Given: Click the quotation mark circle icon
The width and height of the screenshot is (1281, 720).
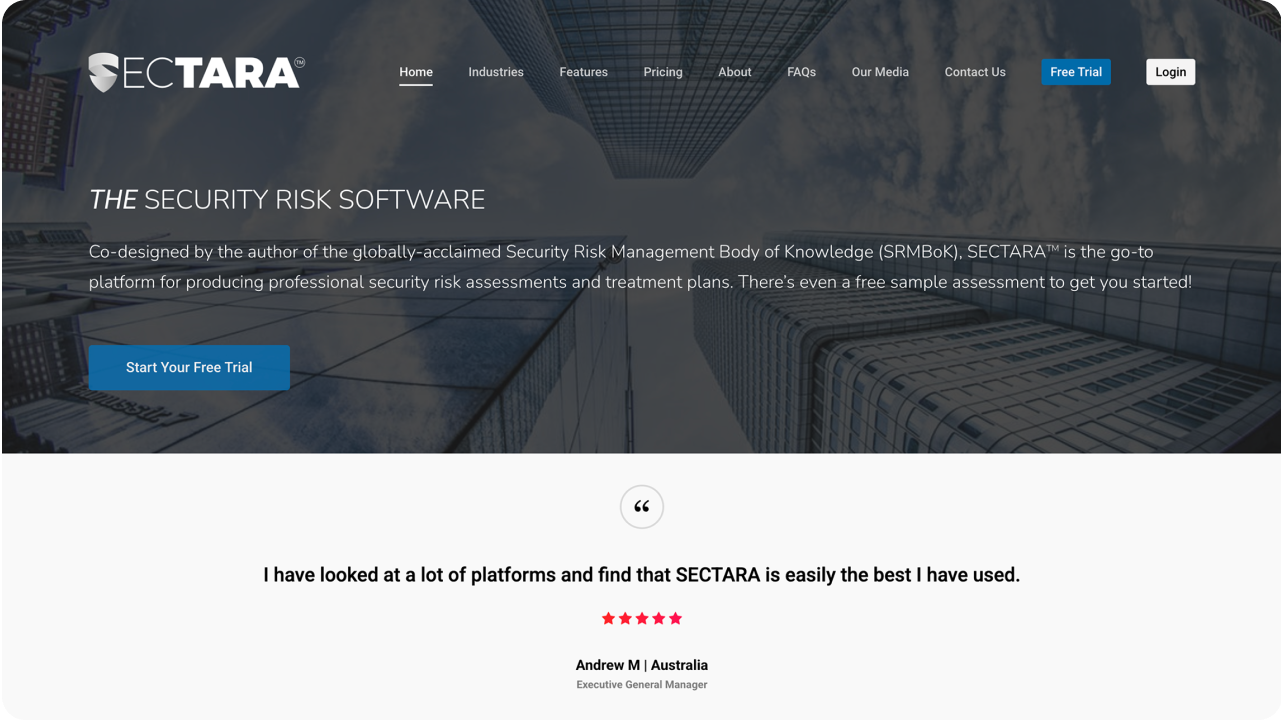Looking at the screenshot, I should pos(642,507).
